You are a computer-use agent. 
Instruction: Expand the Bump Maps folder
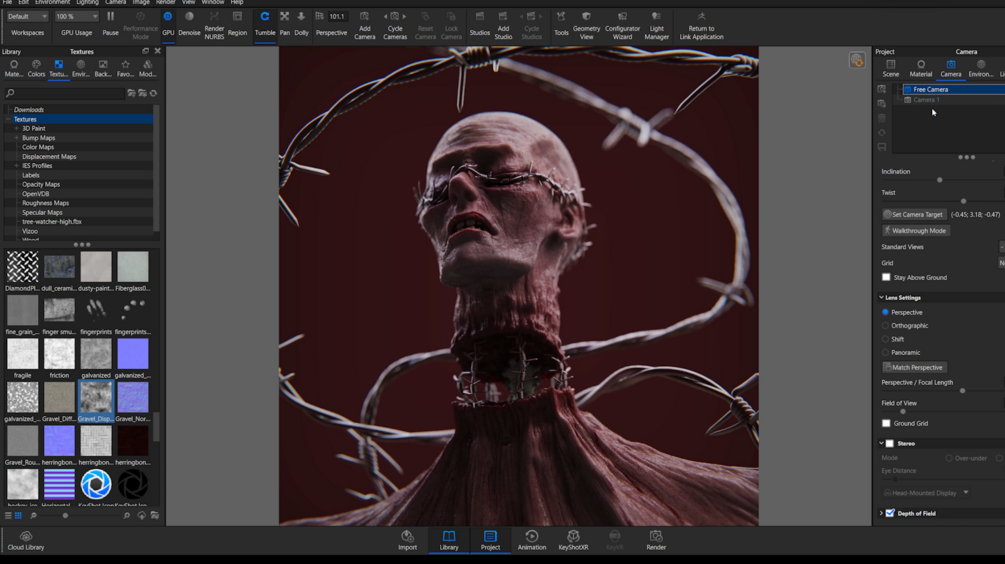pyautogui.click(x=17, y=138)
